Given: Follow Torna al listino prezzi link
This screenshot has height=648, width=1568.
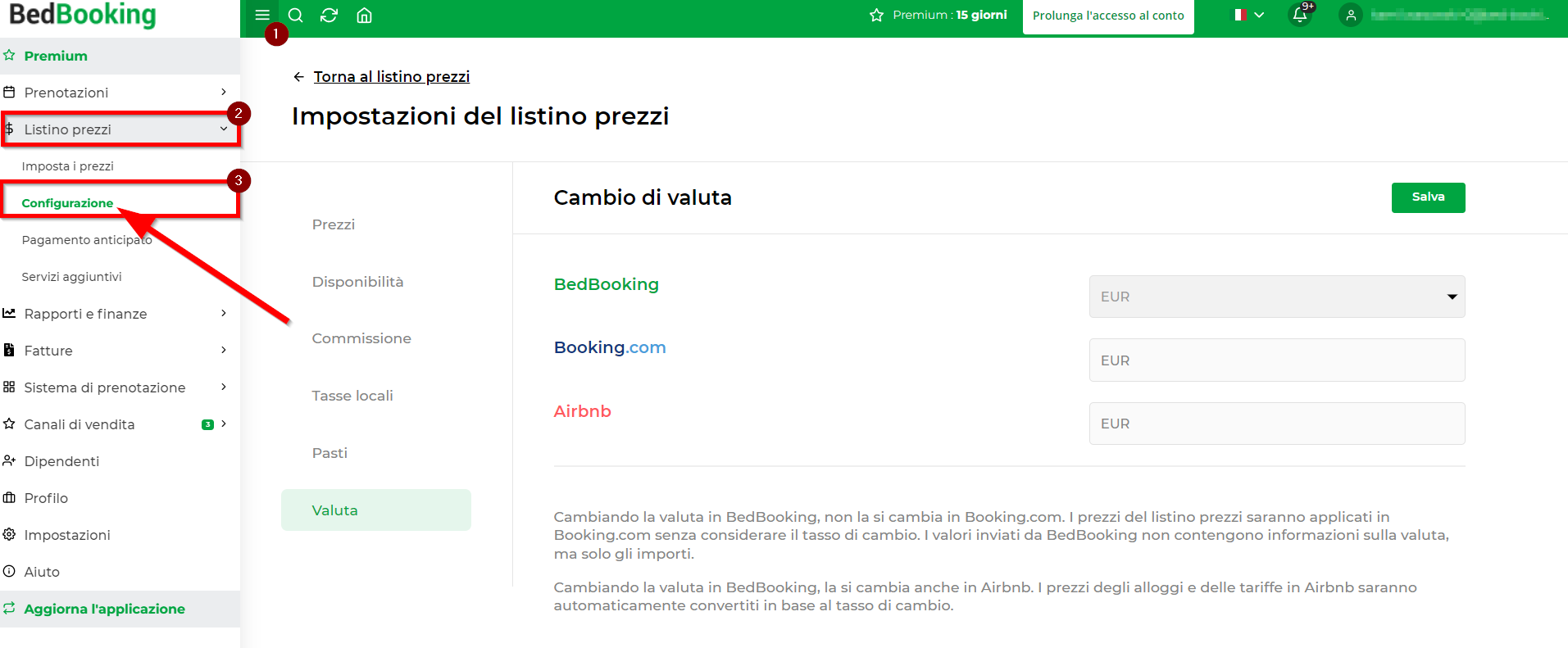Looking at the screenshot, I should [x=392, y=77].
